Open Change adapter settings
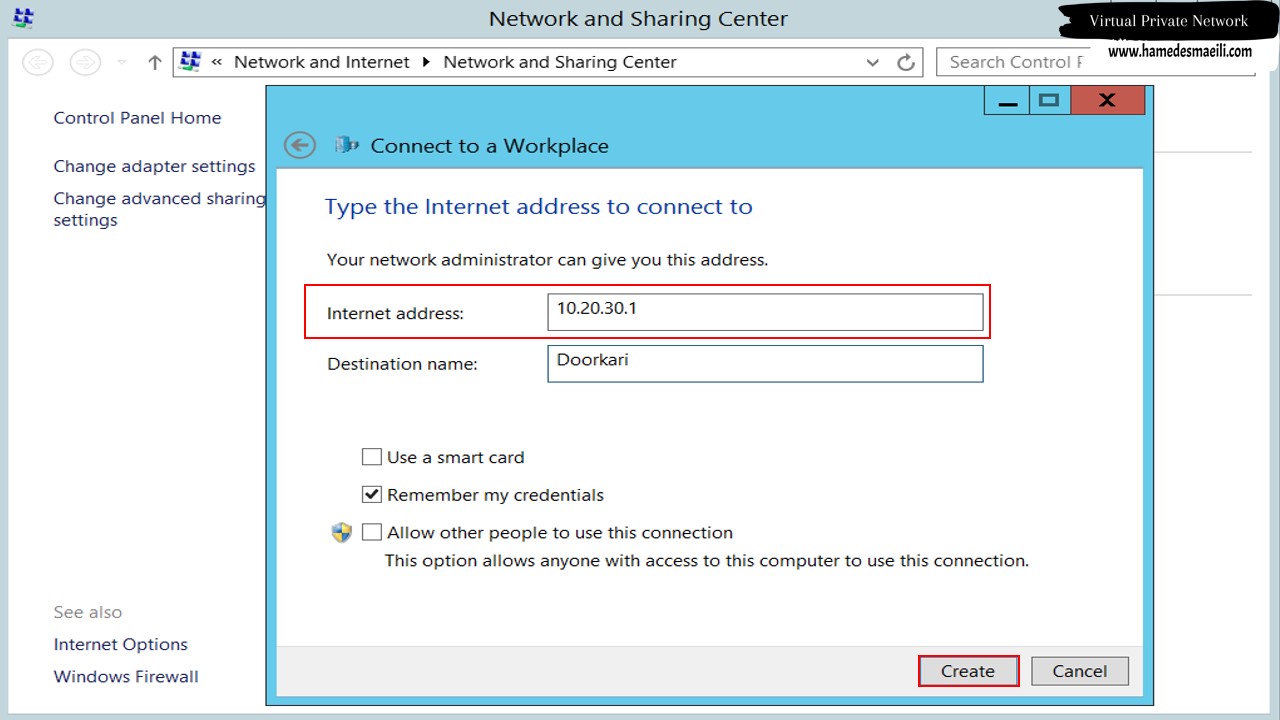The height and width of the screenshot is (720, 1280). pos(154,166)
